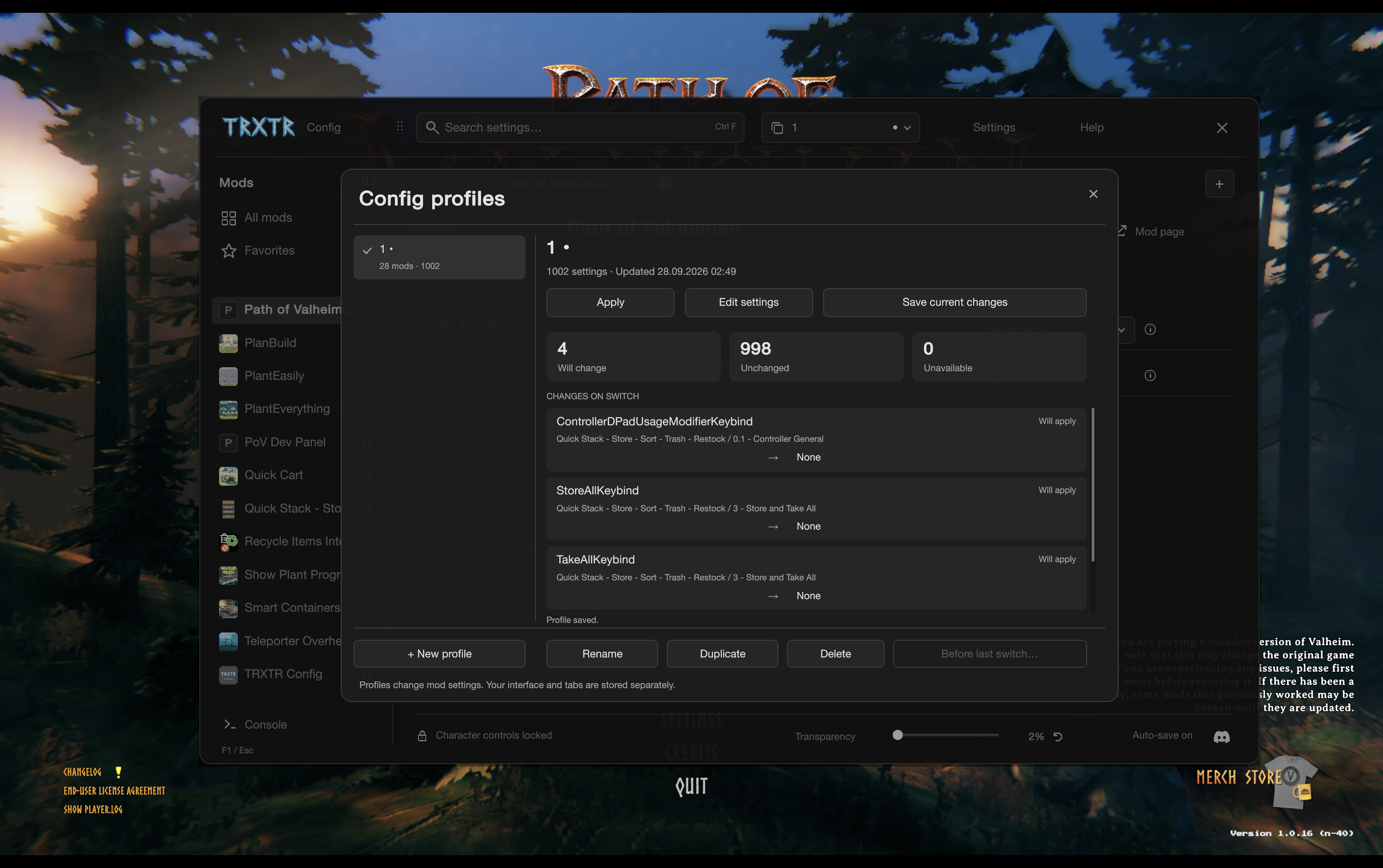This screenshot has width=1383, height=868.
Task: Click the New profile button
Action: tap(439, 654)
